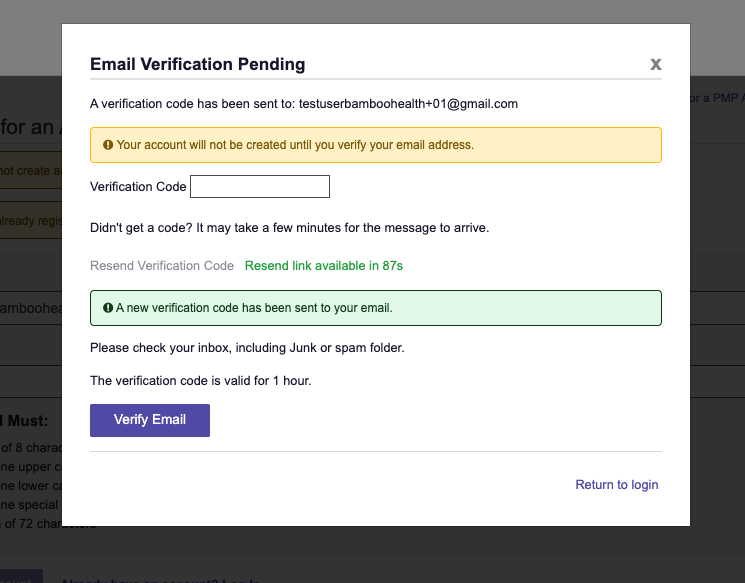The width and height of the screenshot is (745, 583).
Task: Click the green new code sent message
Action: [376, 308]
